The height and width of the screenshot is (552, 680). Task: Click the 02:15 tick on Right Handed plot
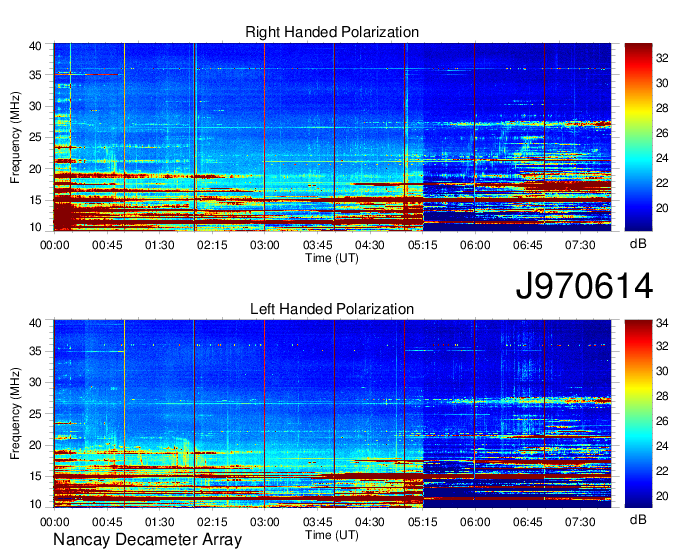[212, 245]
